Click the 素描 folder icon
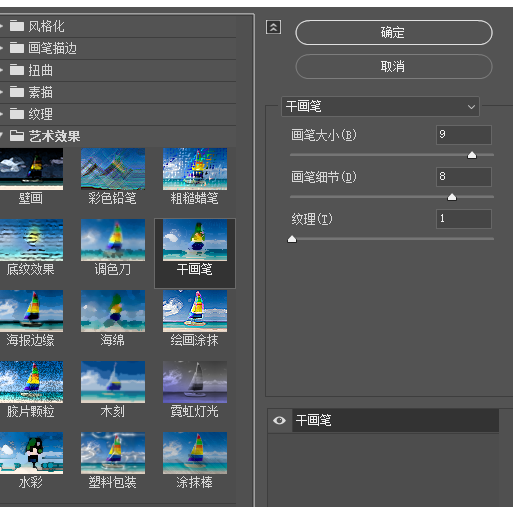 point(17,92)
